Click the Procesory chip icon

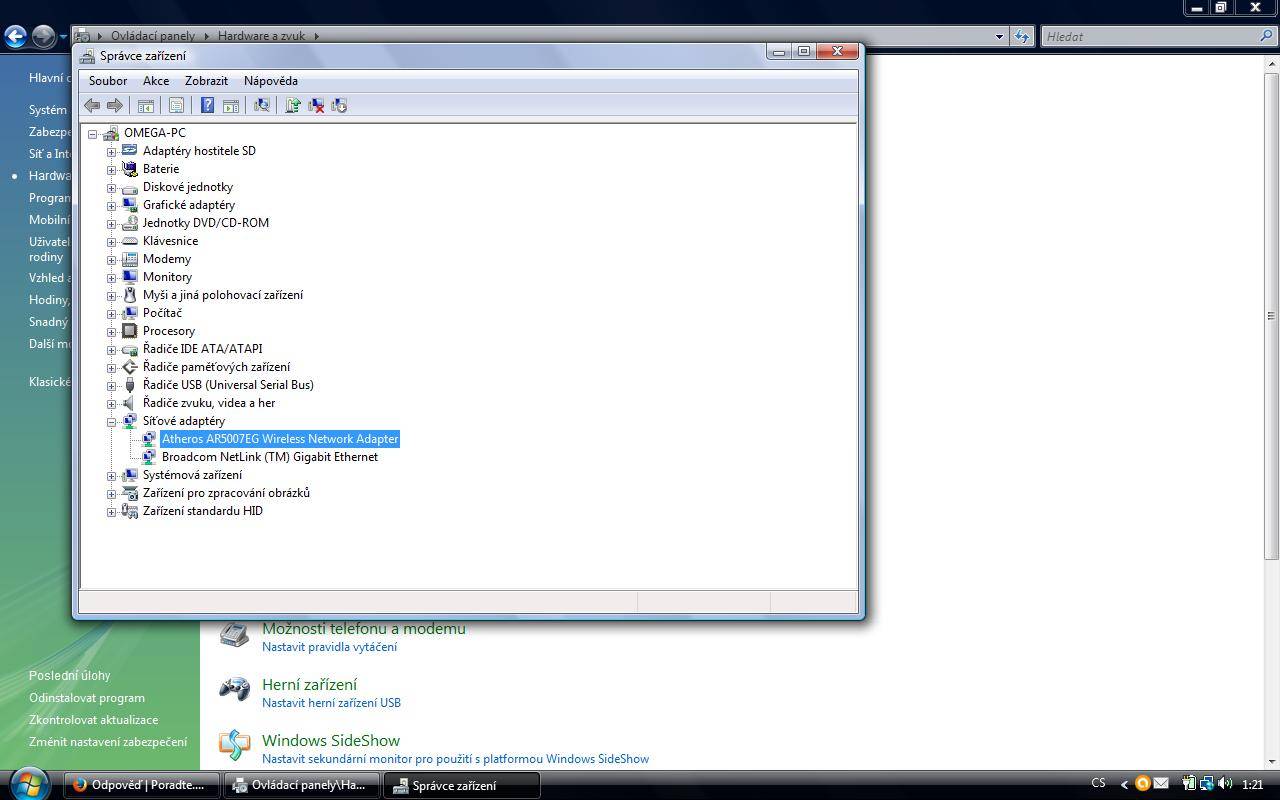[x=129, y=331]
